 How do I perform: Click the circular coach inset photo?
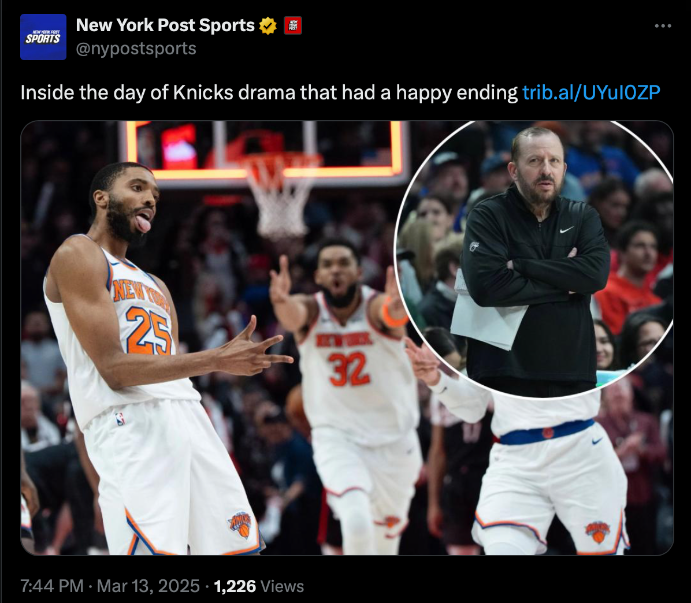coord(534,258)
